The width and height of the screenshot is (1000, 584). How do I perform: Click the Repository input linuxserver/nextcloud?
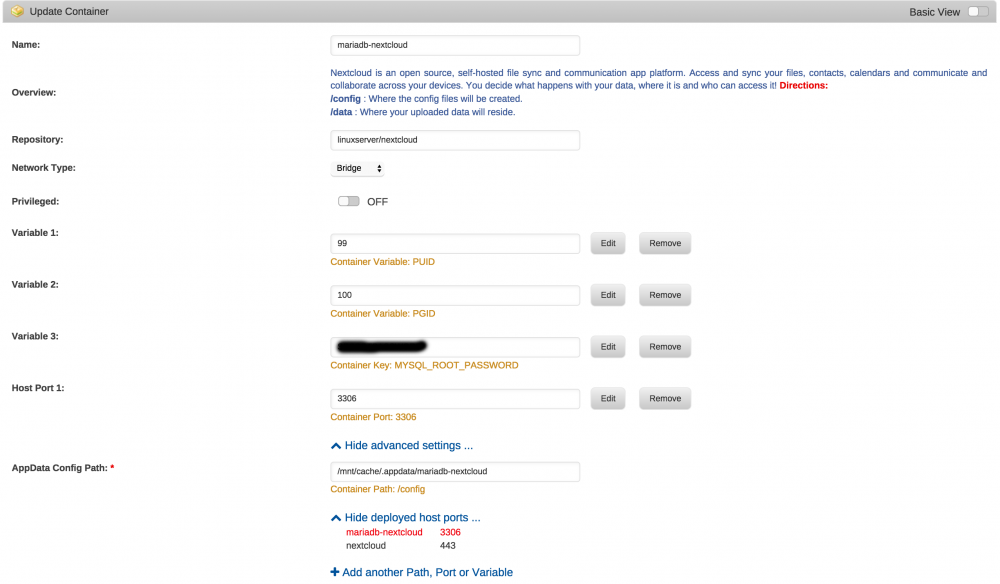pos(455,140)
